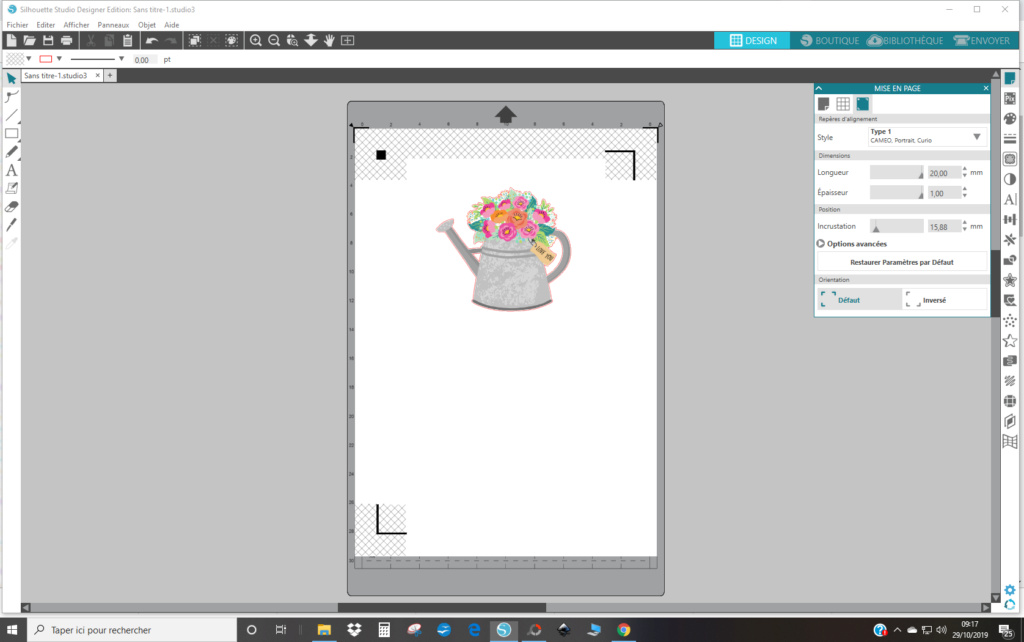Open the BIBLIOTHÈQUE library
1024x642 pixels.
coord(905,40)
